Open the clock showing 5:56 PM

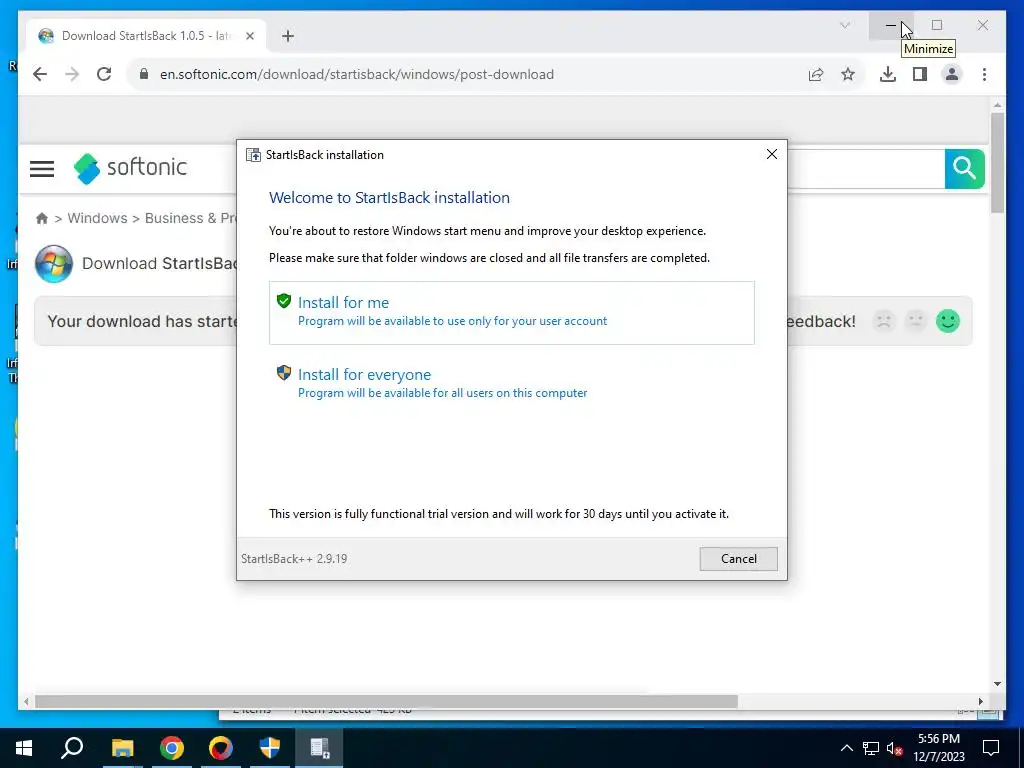pyautogui.click(x=938, y=748)
